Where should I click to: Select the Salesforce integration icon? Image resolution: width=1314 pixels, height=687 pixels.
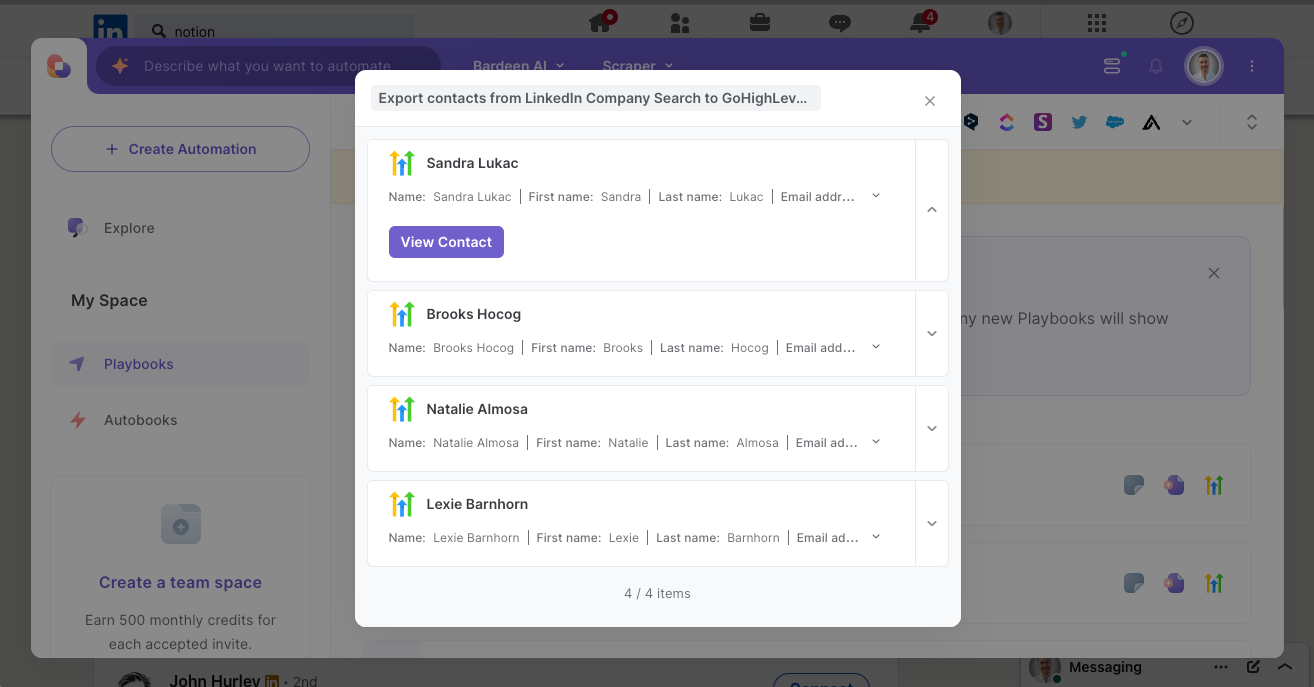click(x=1115, y=122)
